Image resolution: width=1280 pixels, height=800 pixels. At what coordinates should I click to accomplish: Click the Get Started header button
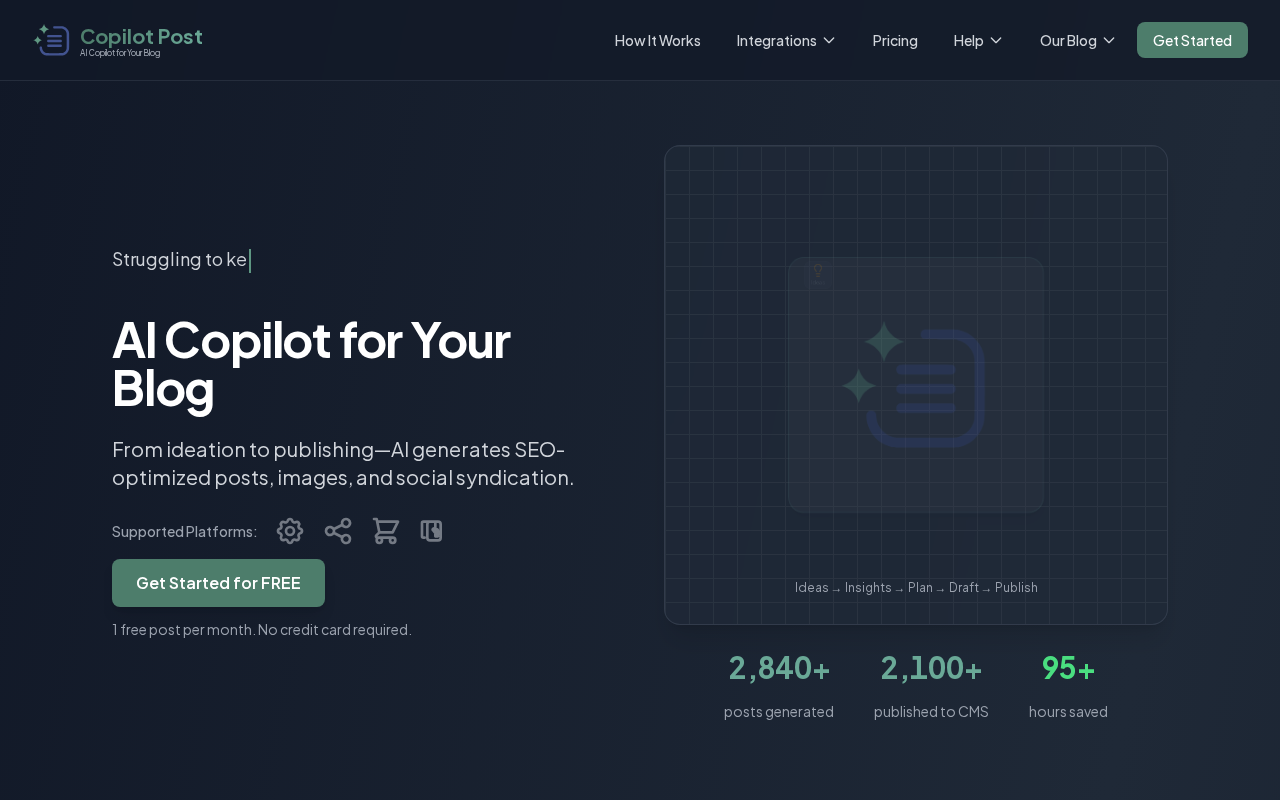1192,40
